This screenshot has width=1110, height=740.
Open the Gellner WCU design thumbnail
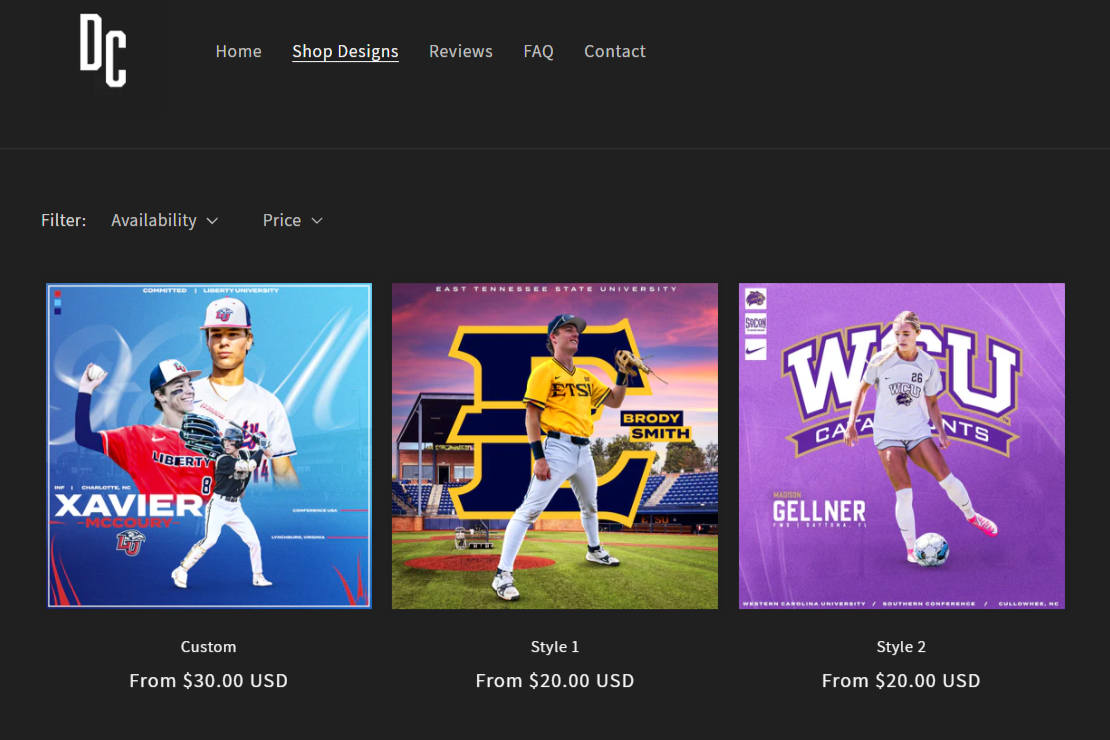click(902, 446)
